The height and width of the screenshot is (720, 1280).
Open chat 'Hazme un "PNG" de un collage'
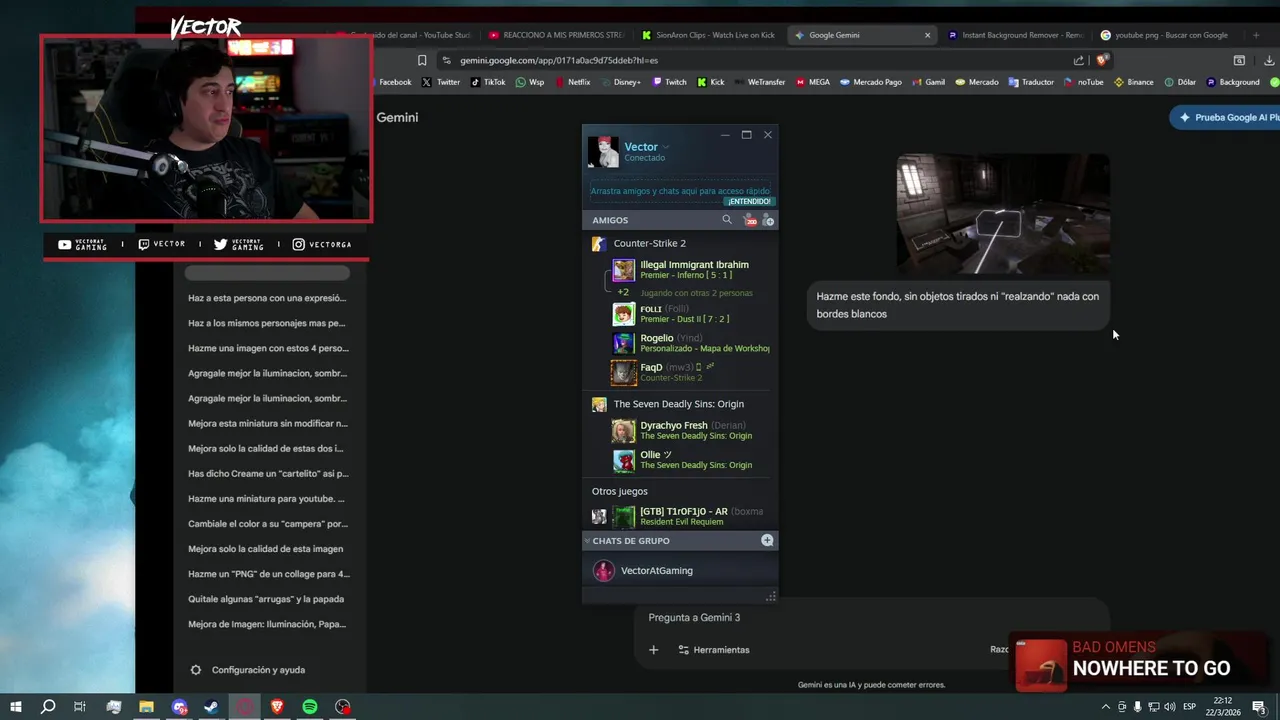[x=267, y=574]
